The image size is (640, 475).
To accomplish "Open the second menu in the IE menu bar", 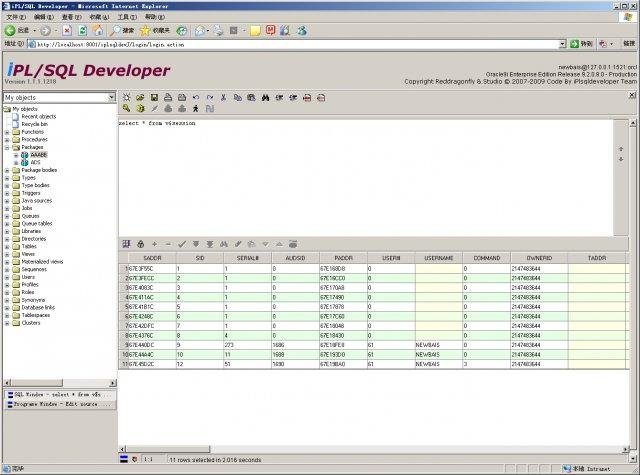I will coord(43,17).
